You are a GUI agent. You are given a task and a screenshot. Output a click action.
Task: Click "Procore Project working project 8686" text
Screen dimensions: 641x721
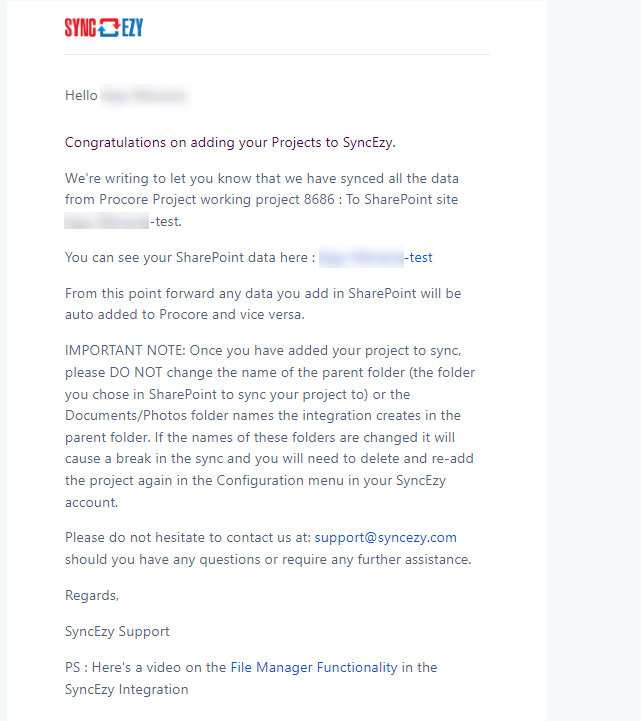[x=217, y=200]
